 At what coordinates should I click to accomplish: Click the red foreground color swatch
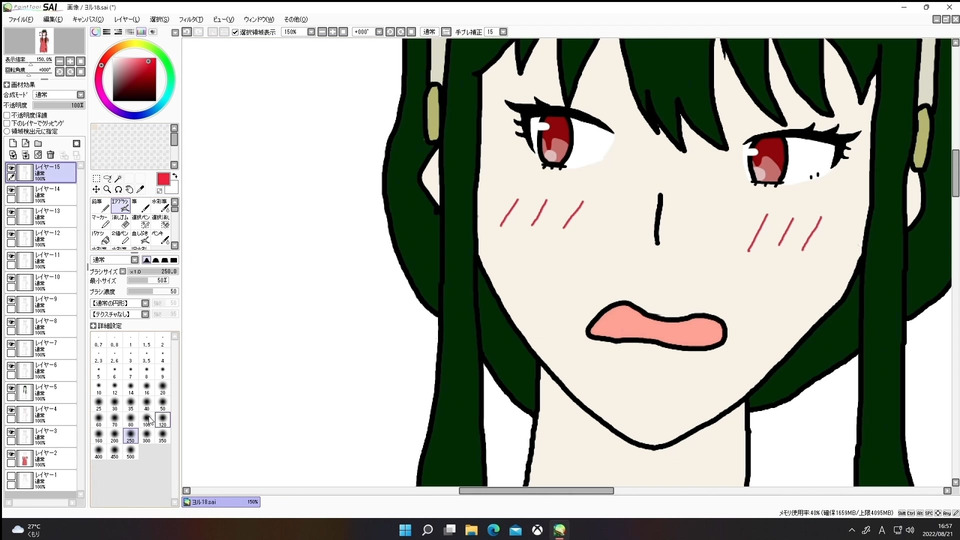tap(163, 179)
